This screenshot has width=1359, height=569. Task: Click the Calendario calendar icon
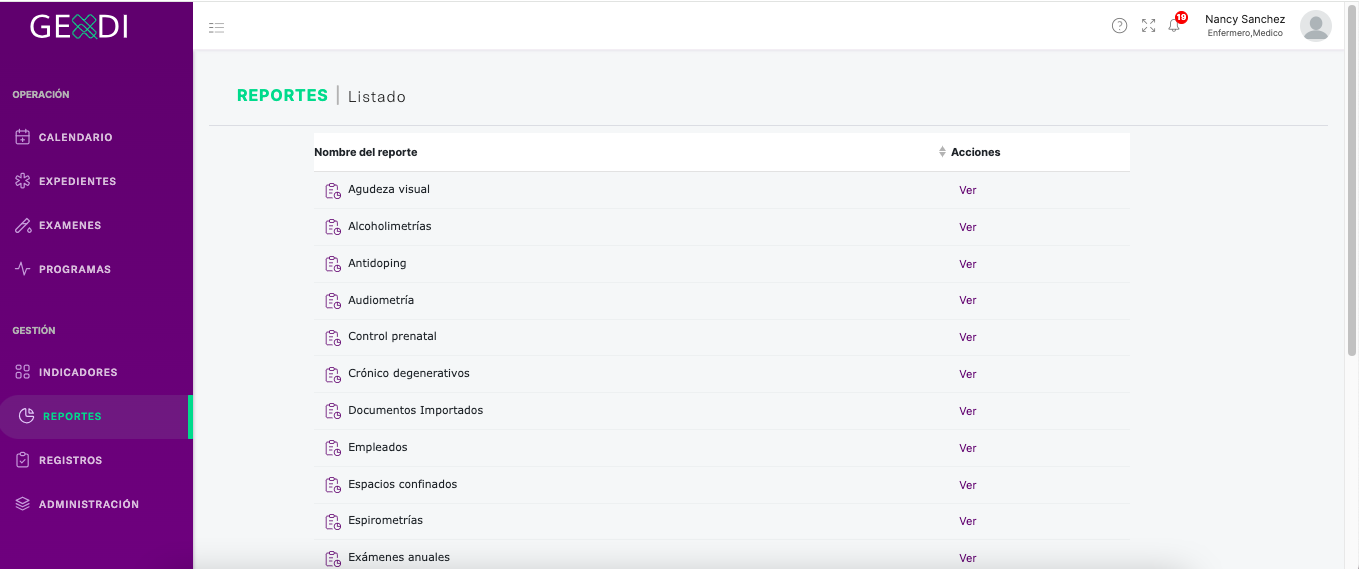[x=23, y=137]
